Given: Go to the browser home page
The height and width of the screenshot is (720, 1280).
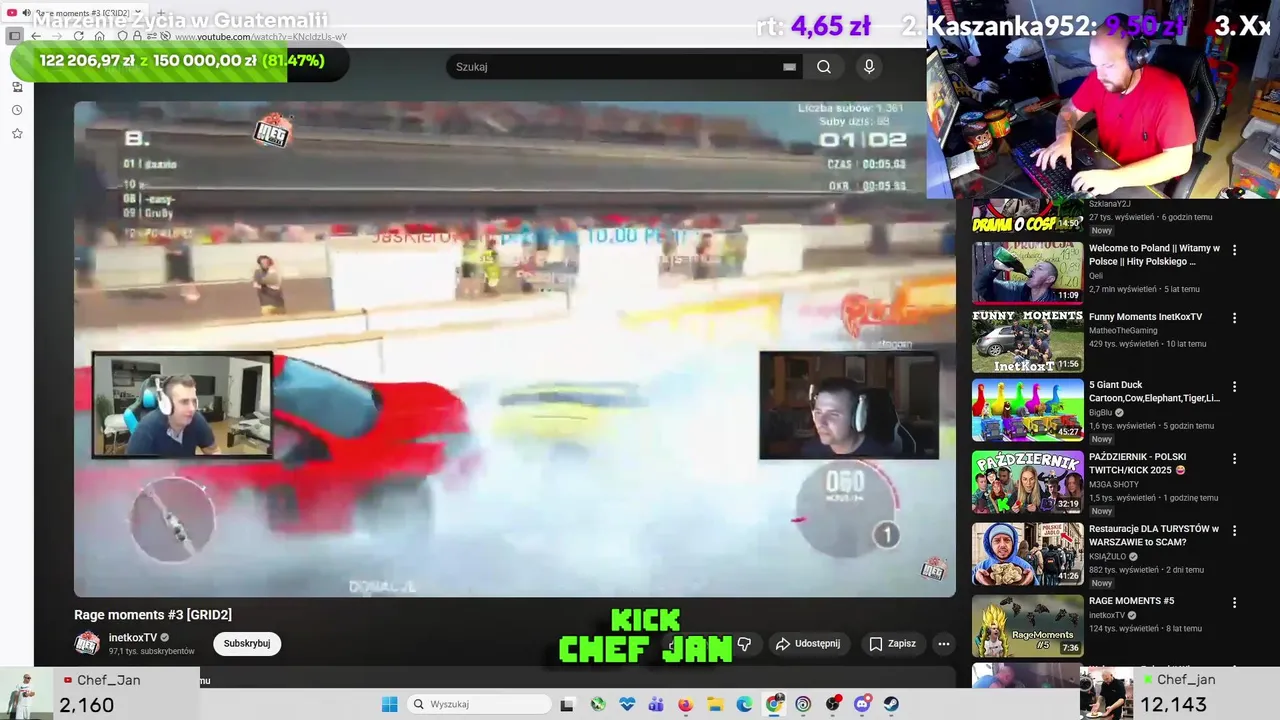Looking at the screenshot, I should click(99, 36).
